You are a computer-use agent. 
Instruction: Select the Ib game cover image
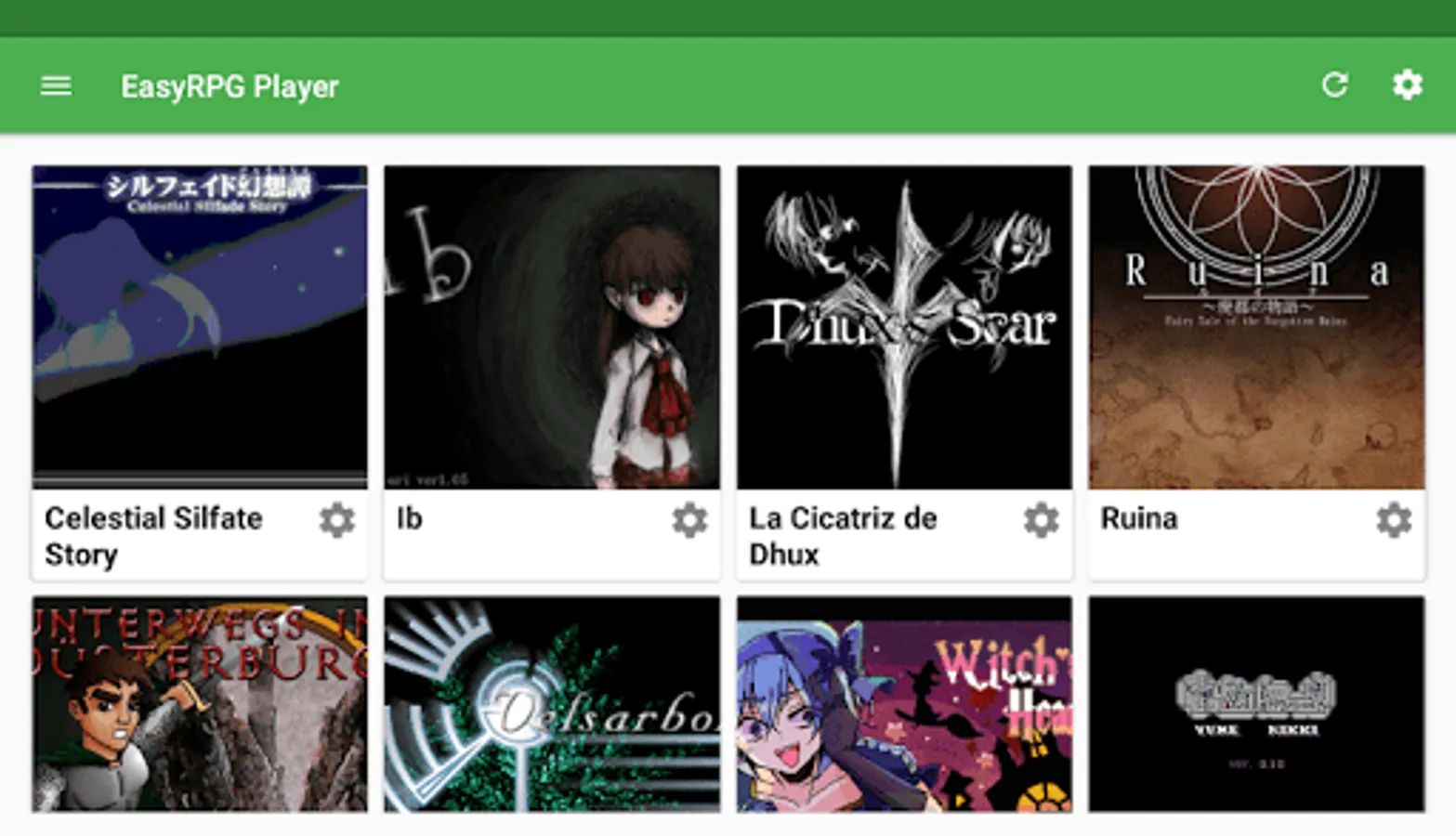pyautogui.click(x=552, y=327)
